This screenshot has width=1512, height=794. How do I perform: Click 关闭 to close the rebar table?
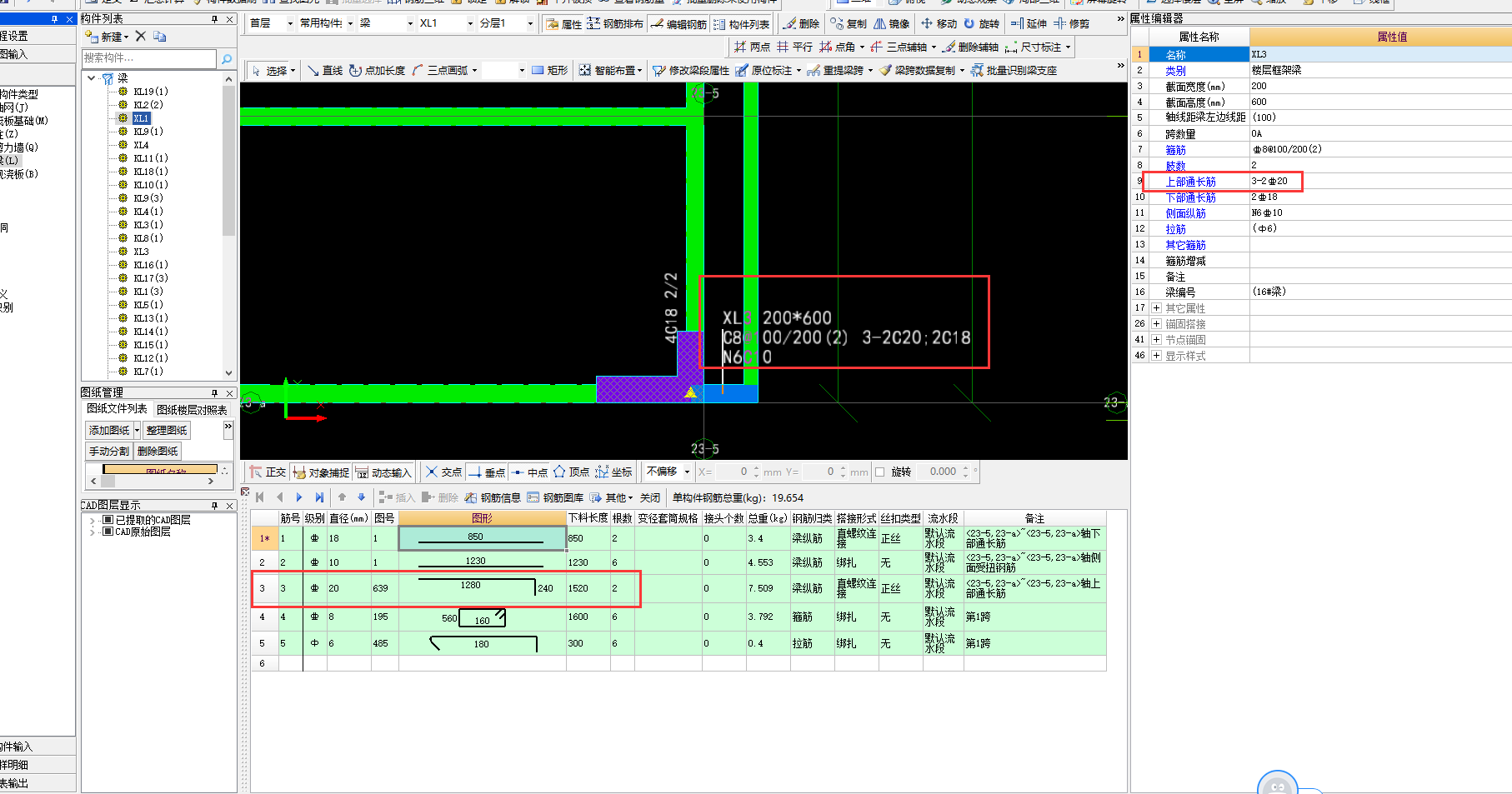click(650, 497)
